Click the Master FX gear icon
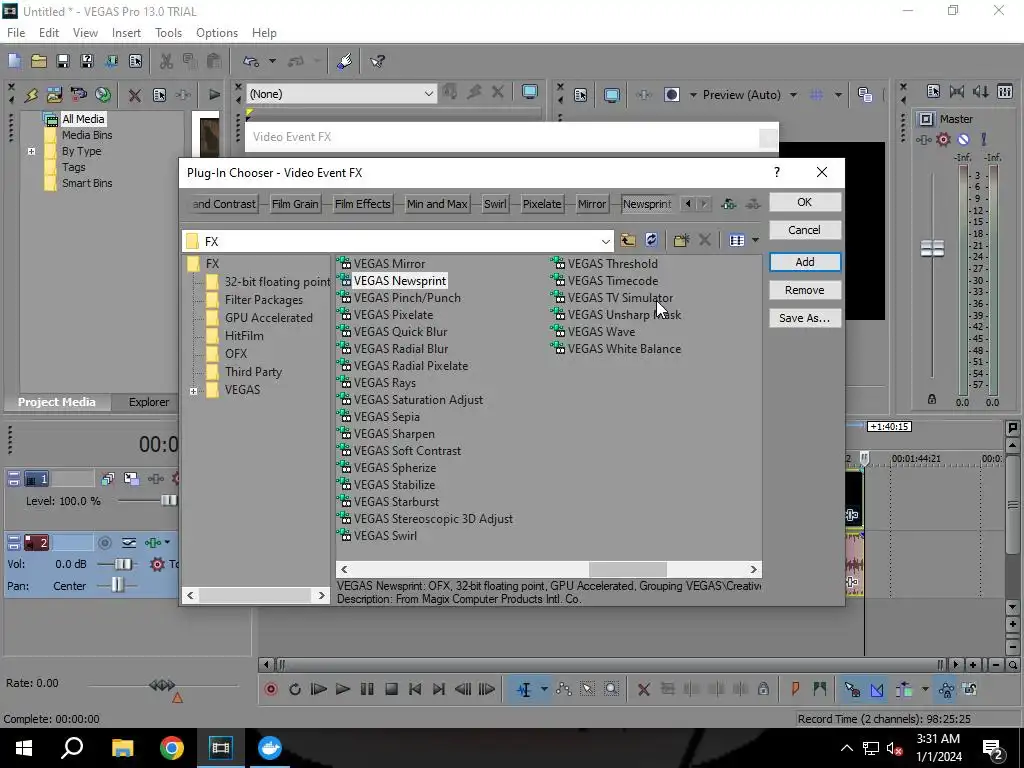This screenshot has width=1024, height=768. click(x=943, y=139)
